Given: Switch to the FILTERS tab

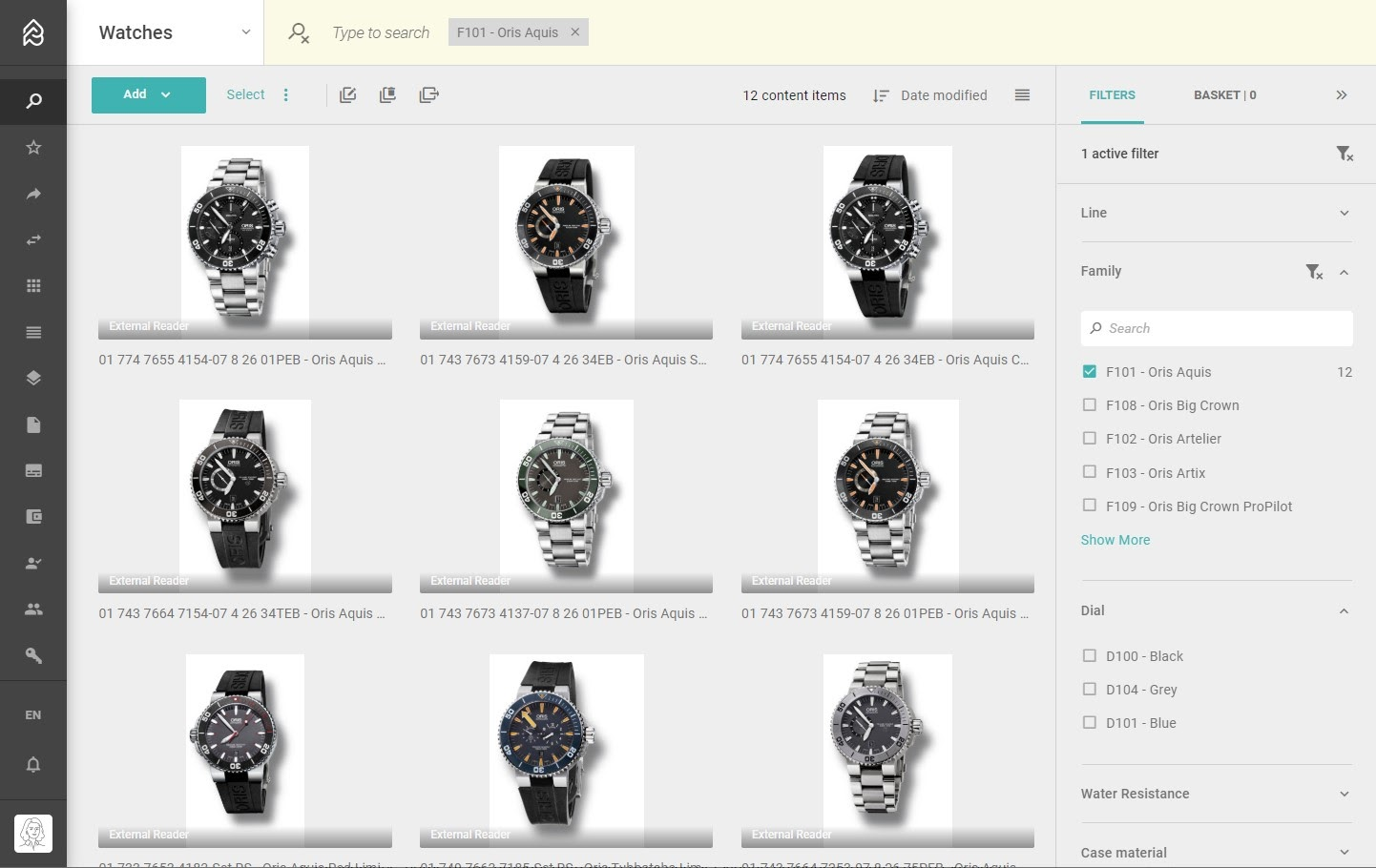Looking at the screenshot, I should click(x=1112, y=95).
